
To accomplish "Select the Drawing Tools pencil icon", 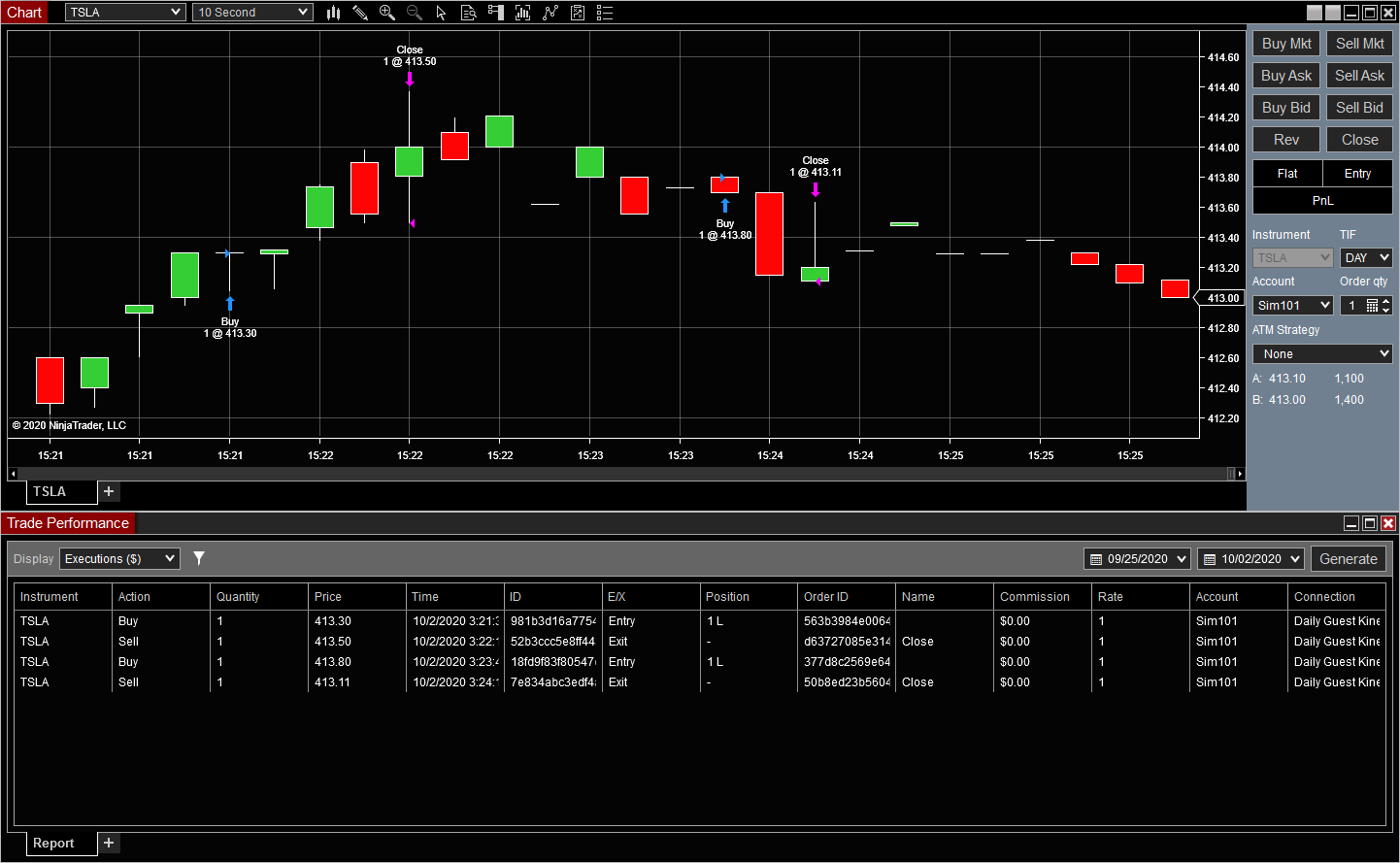I will click(x=359, y=13).
